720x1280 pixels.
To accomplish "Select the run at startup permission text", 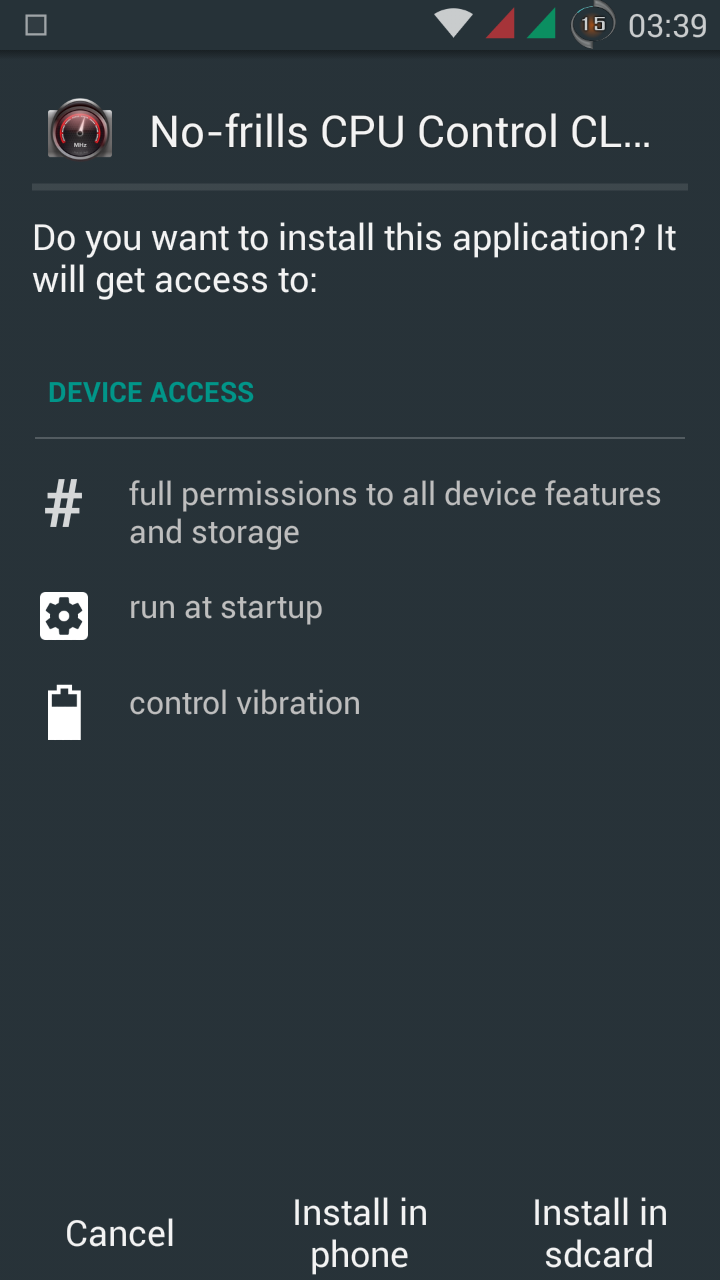I will [226, 608].
